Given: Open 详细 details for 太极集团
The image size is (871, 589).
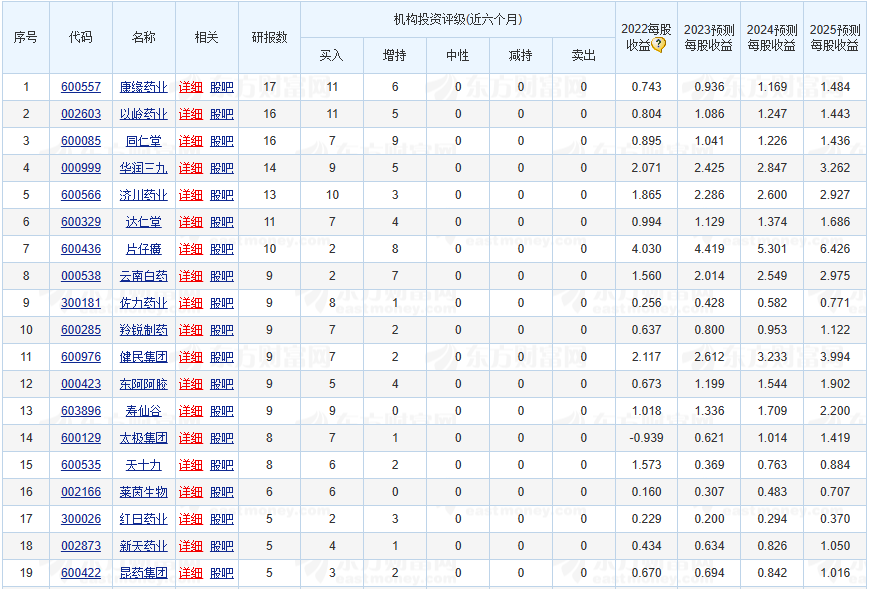Looking at the screenshot, I should point(191,438).
